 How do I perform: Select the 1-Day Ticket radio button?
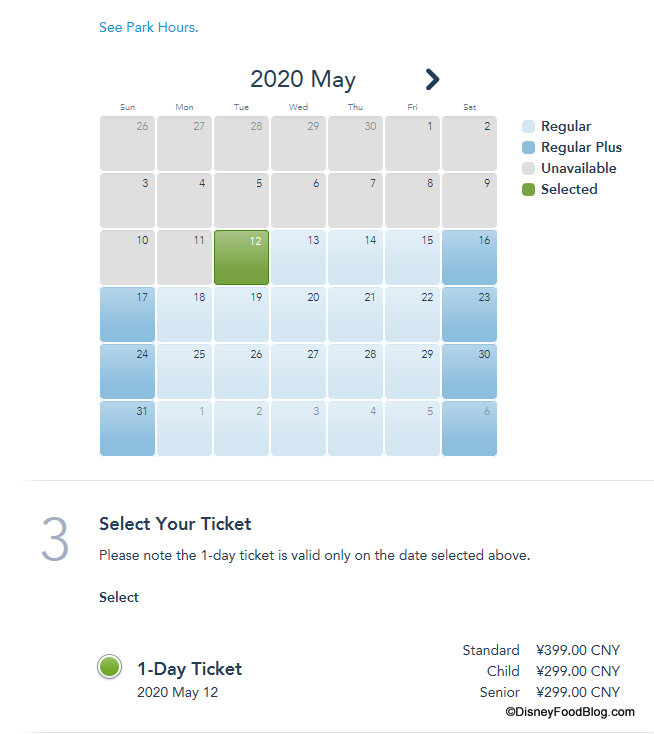pos(110,667)
